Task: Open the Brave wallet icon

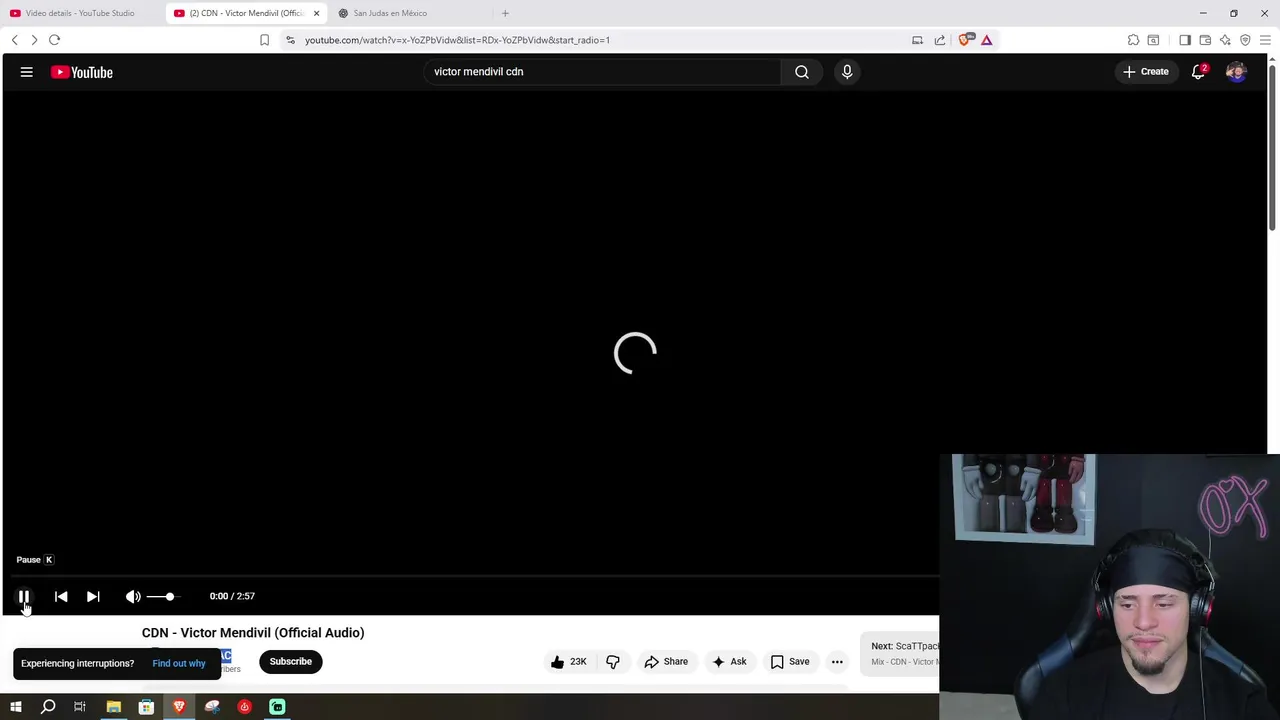Action: 1205,40
